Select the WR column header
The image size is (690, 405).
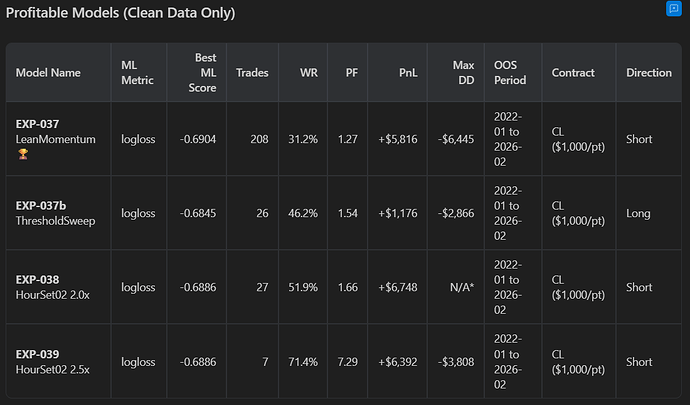309,73
